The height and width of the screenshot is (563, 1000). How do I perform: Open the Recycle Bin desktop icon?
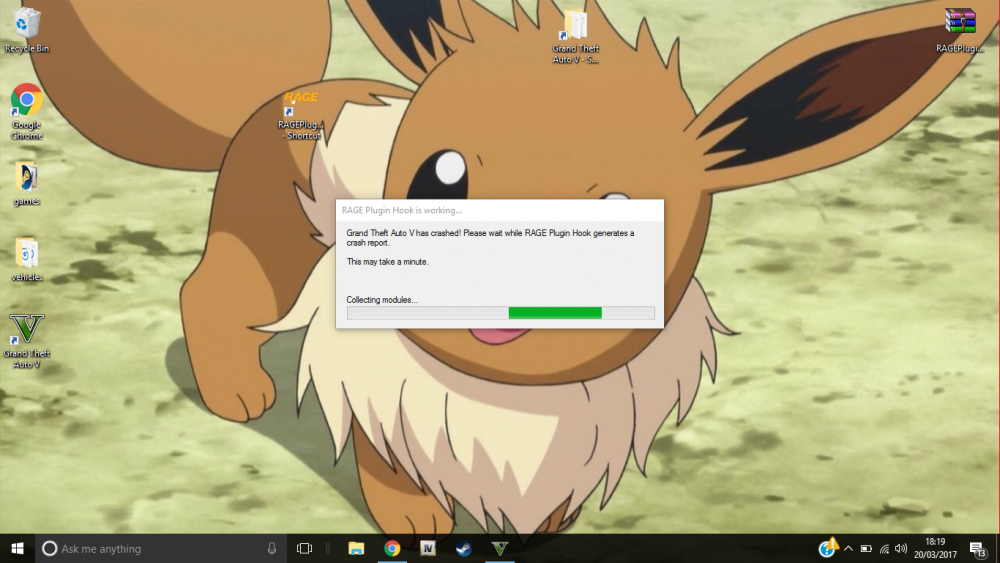pos(26,30)
